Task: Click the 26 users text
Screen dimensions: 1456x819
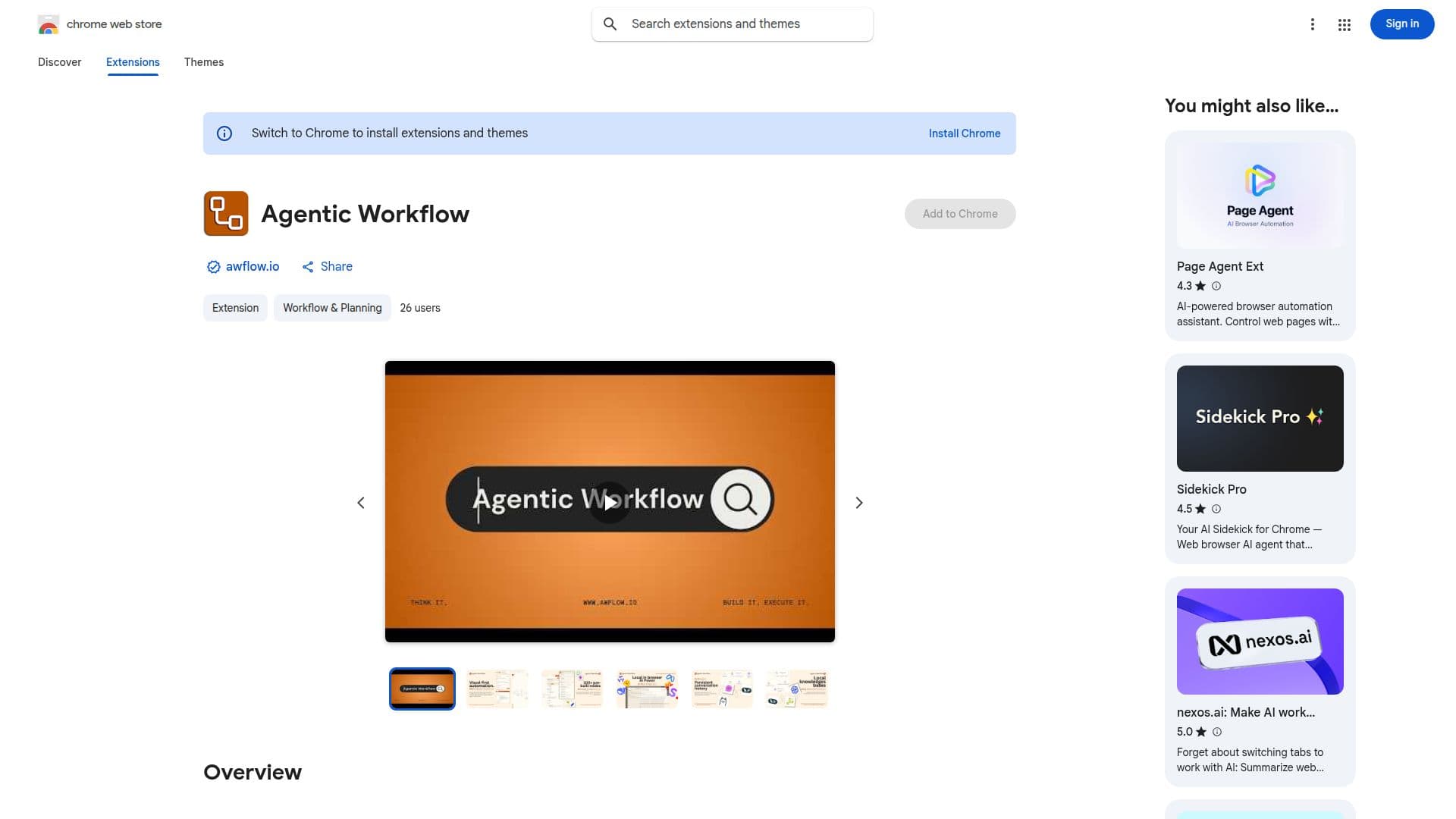Action: point(420,308)
